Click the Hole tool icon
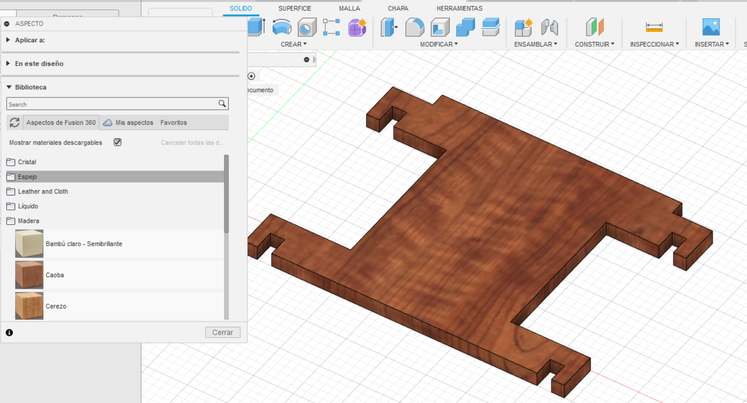 [307, 27]
